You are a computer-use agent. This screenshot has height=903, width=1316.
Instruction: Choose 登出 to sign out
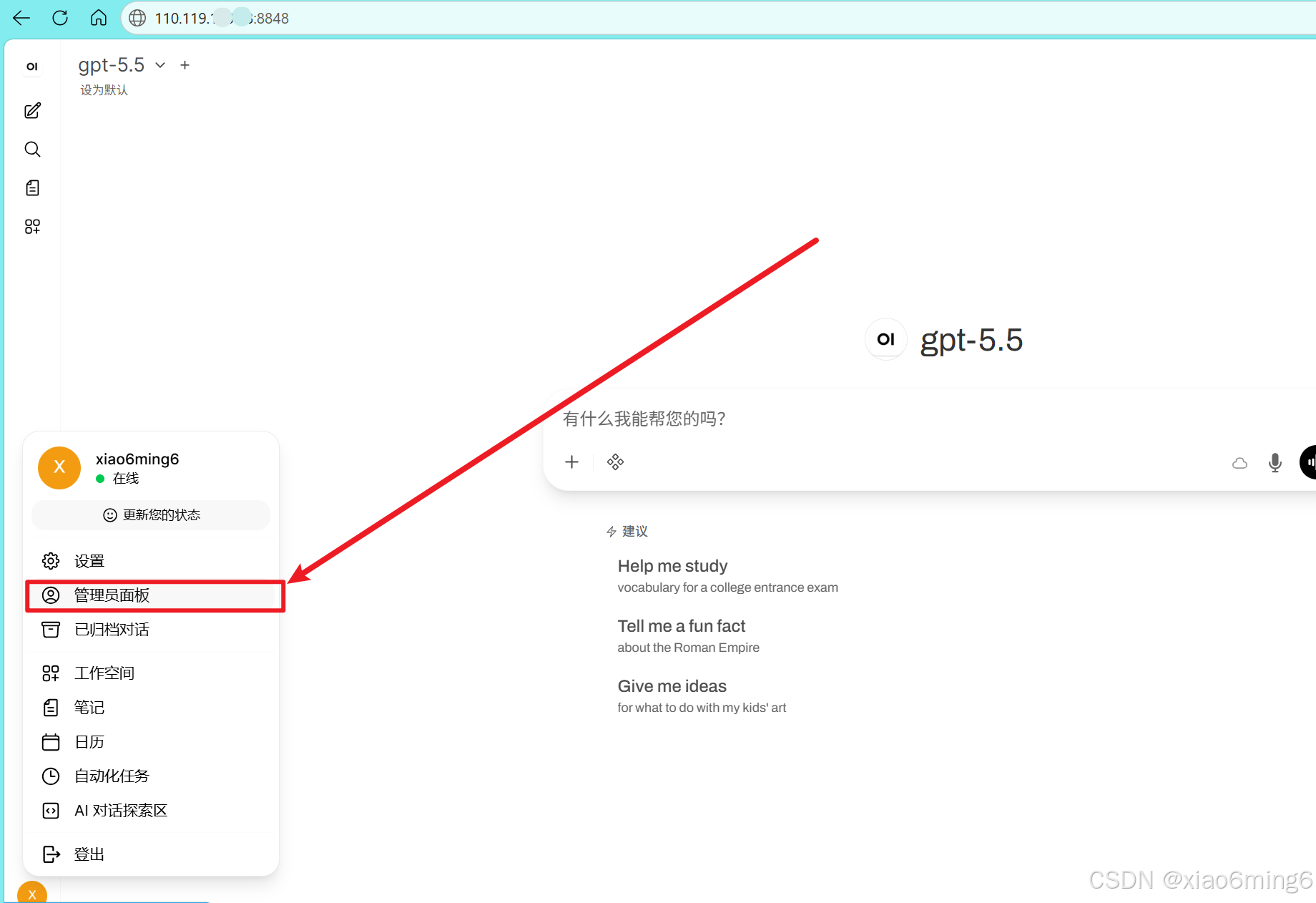tap(151, 854)
